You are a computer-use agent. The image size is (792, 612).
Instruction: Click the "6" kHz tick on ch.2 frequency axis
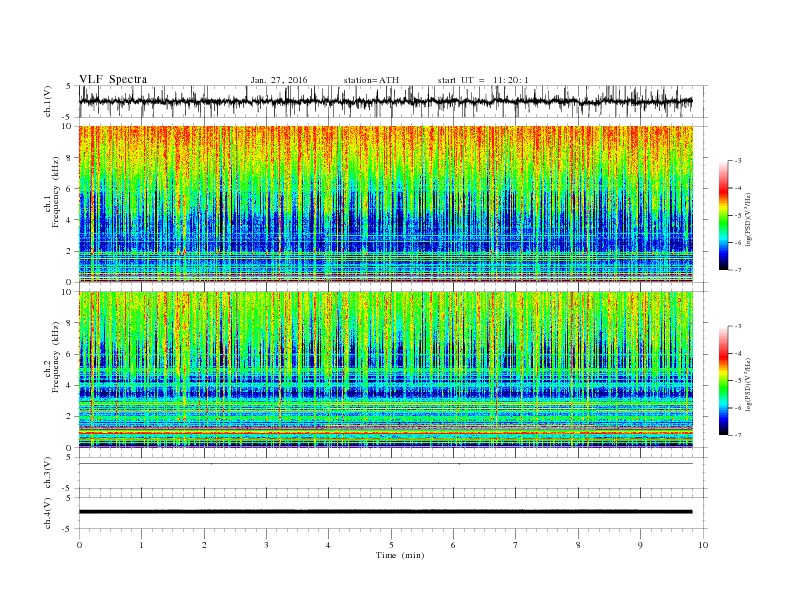(70, 354)
